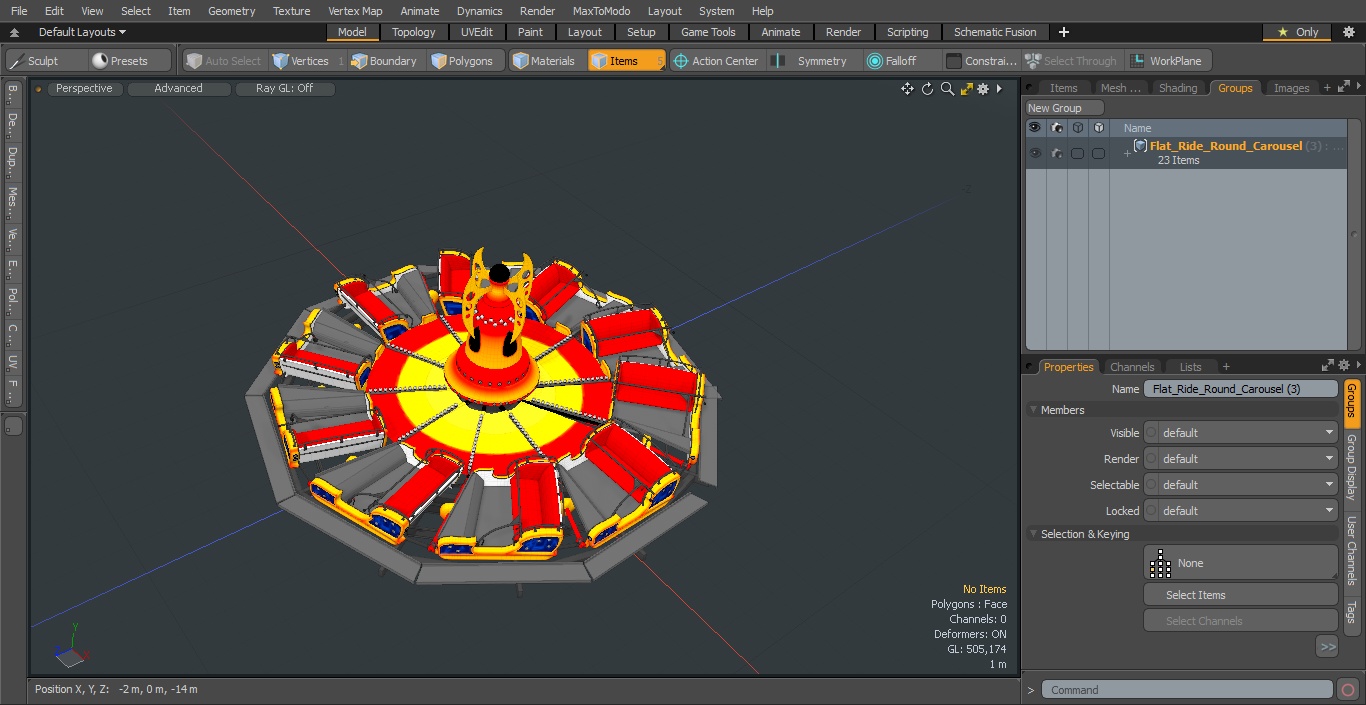Screen dimensions: 1366x705
Task: Open the Selectable dropdown in Members
Action: (1241, 485)
